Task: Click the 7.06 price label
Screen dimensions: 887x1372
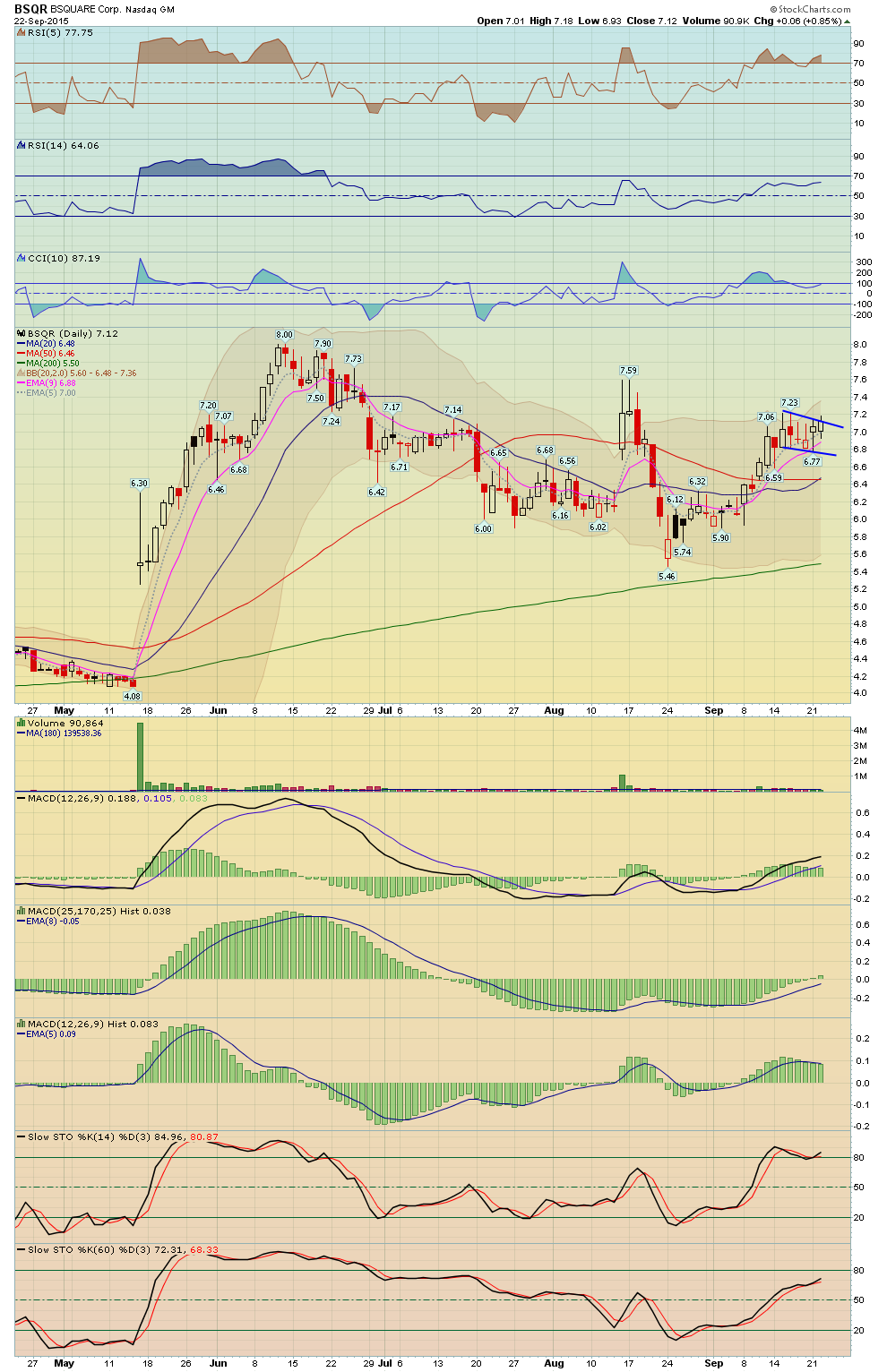Action: coord(766,417)
